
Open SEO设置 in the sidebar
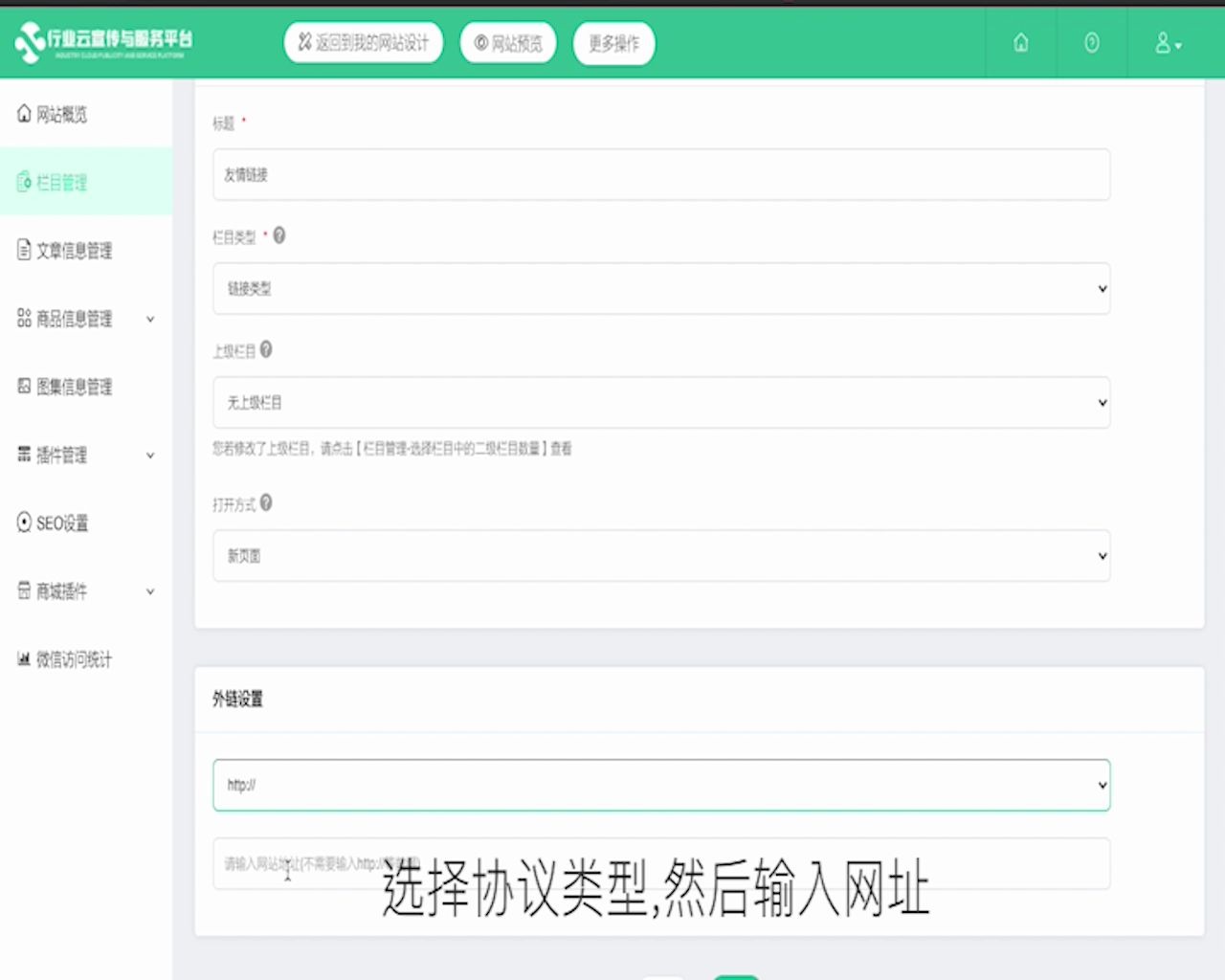point(86,523)
